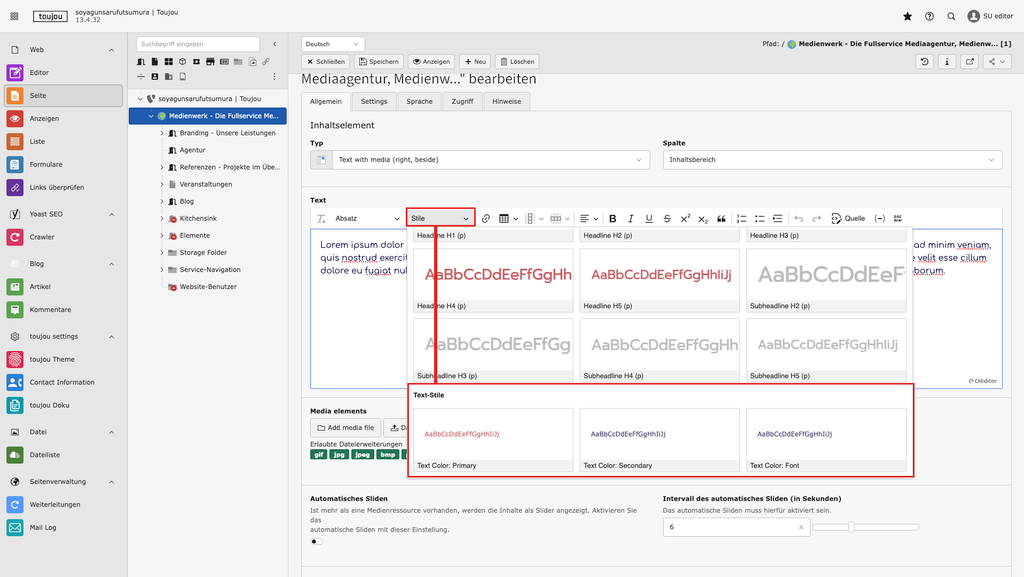Open record history icon
This screenshot has height=577, width=1024.
pyautogui.click(x=925, y=61)
